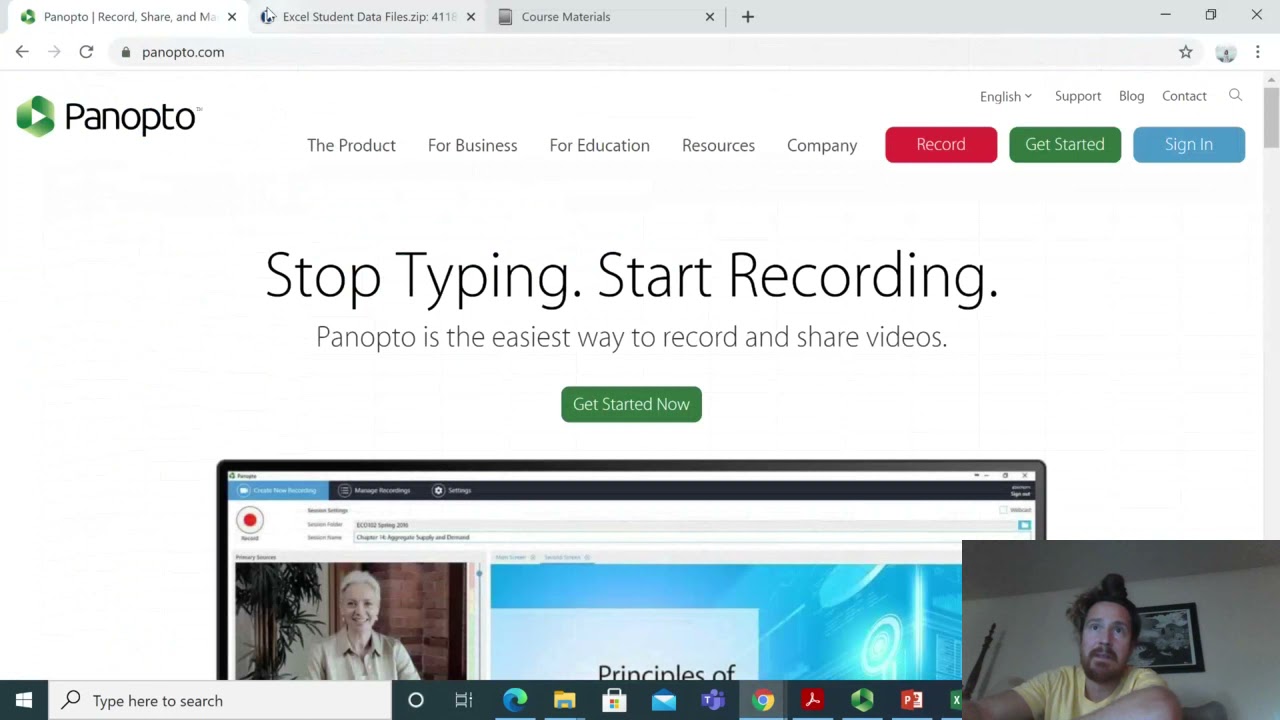Expand the English language dropdown
Image resolution: width=1280 pixels, height=720 pixels.
point(1006,96)
